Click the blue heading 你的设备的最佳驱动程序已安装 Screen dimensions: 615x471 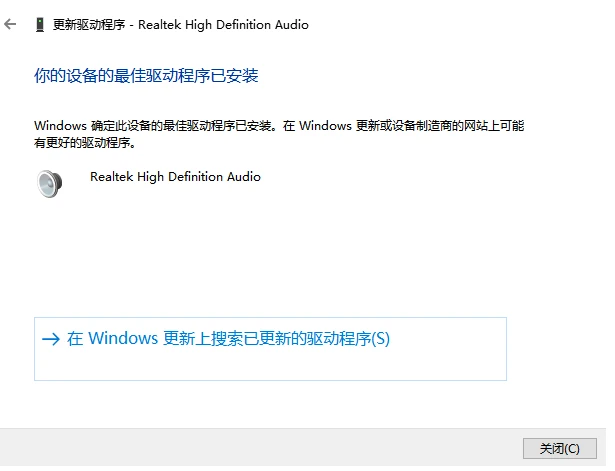pyautogui.click(x=146, y=76)
